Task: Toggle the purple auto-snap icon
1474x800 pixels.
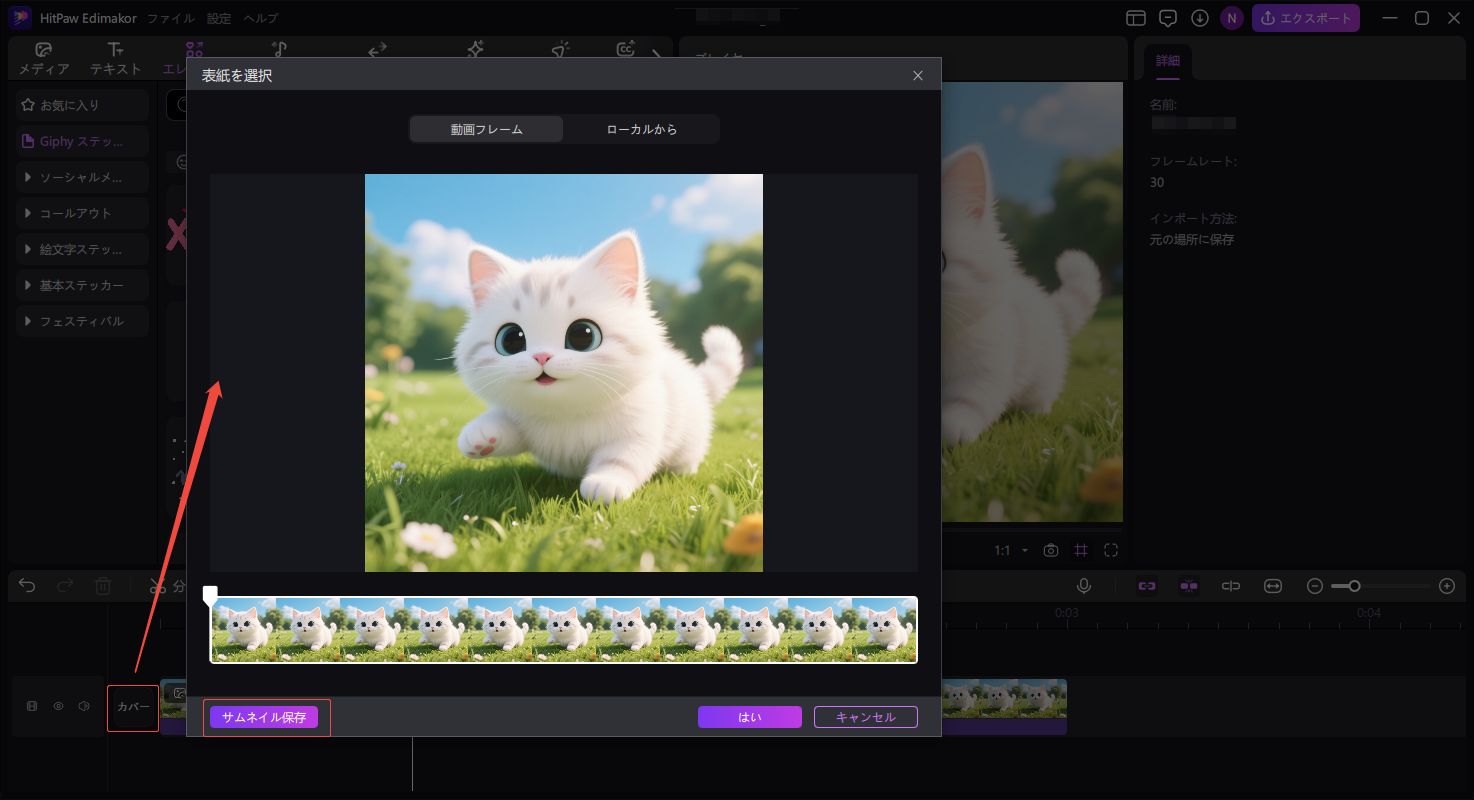Action: pyautogui.click(x=1188, y=586)
